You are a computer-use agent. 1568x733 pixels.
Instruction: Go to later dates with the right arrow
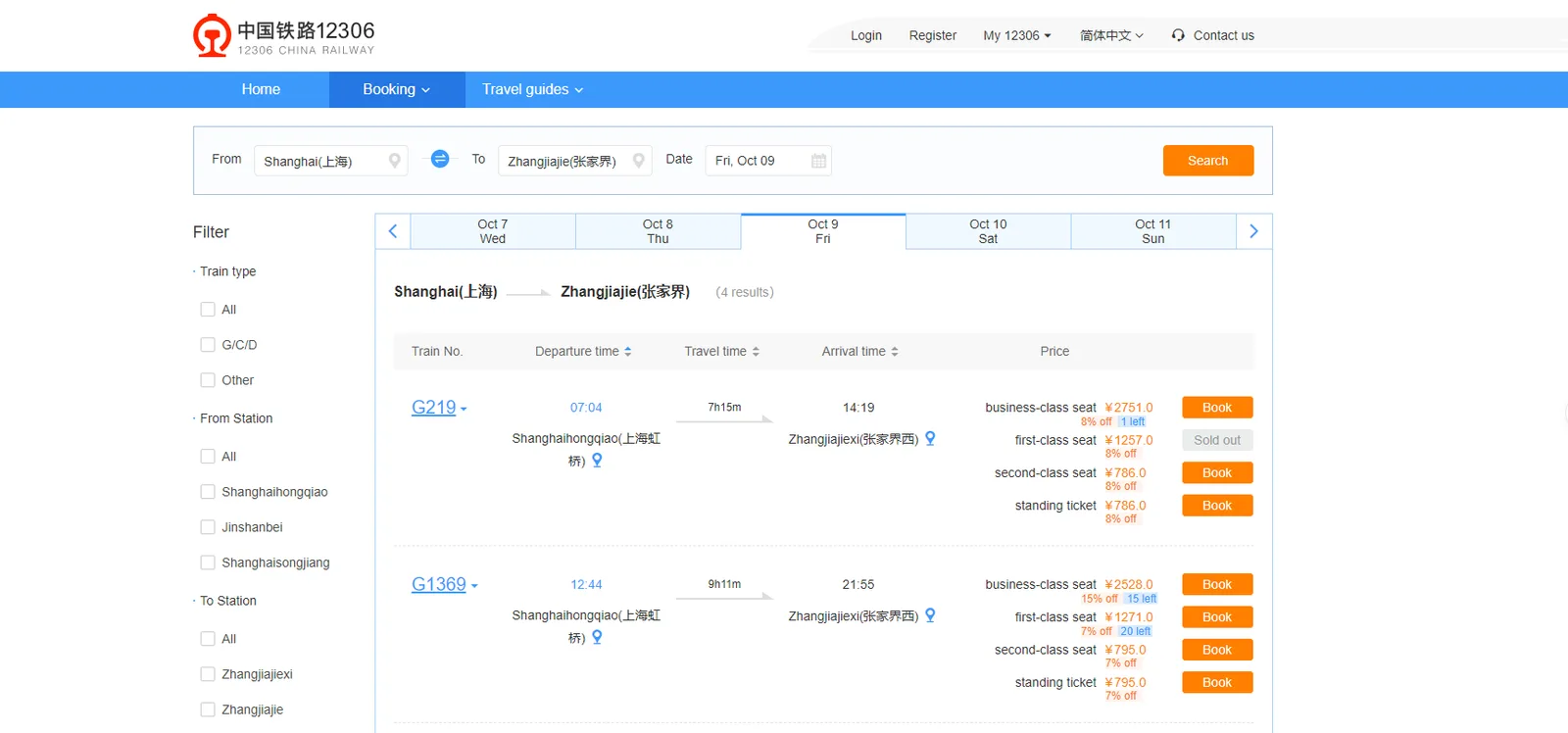(x=1253, y=231)
